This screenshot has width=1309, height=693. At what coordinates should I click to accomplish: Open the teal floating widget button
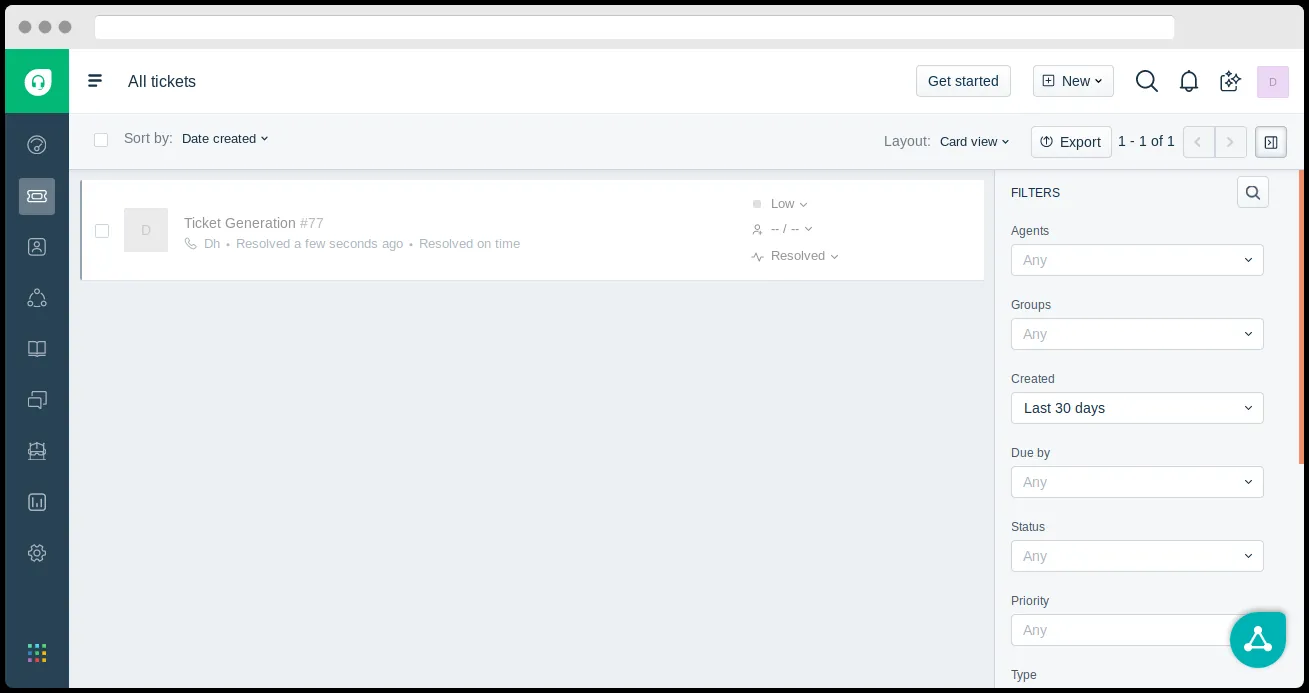click(x=1258, y=639)
